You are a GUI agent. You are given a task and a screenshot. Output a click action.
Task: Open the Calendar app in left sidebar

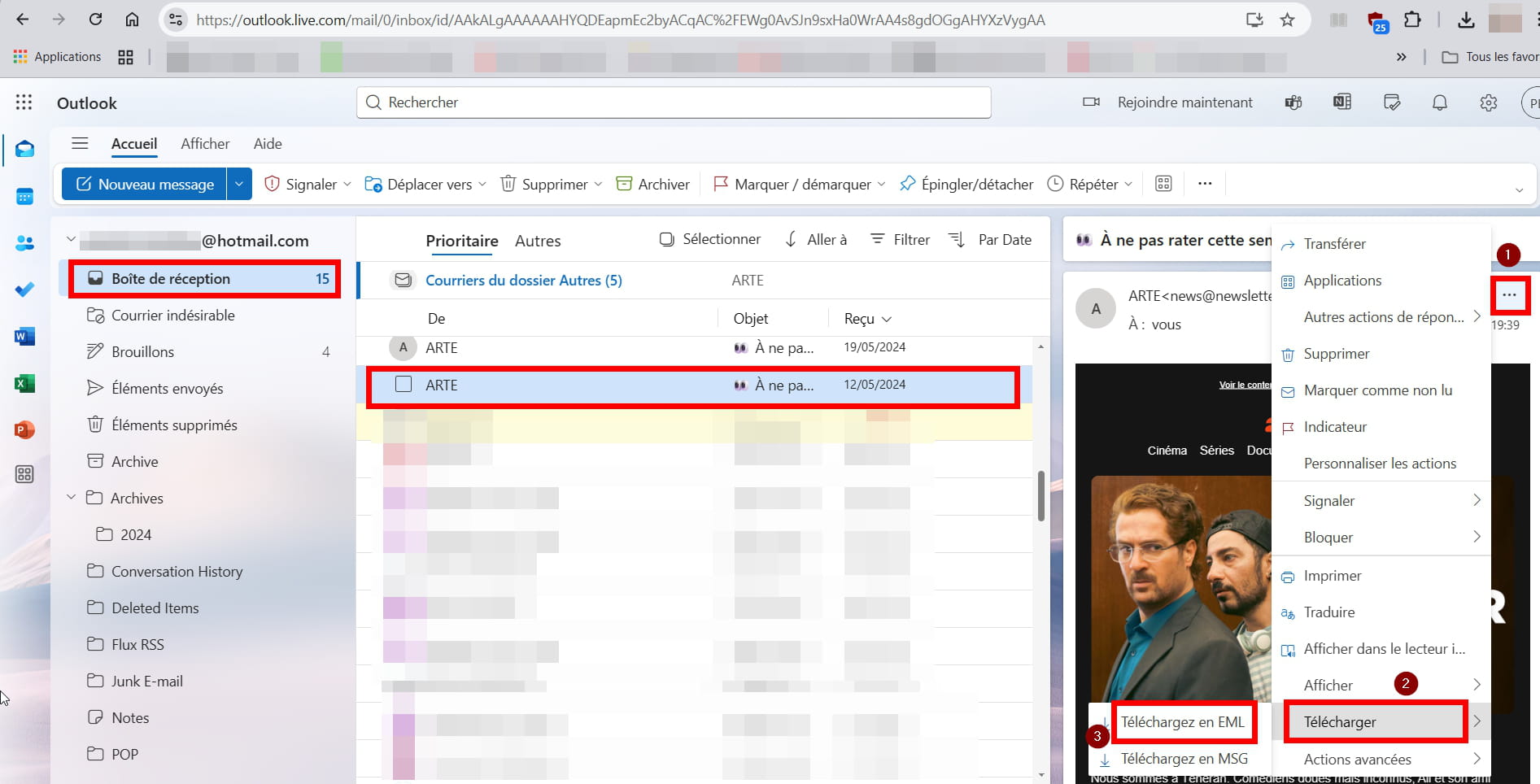click(x=24, y=196)
